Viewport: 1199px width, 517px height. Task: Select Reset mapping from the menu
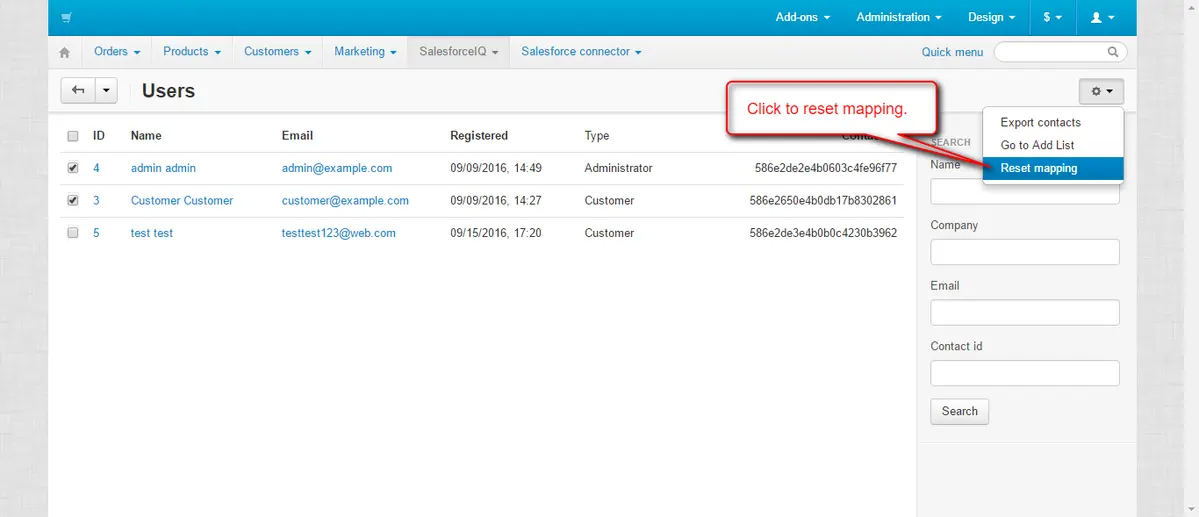(1039, 168)
